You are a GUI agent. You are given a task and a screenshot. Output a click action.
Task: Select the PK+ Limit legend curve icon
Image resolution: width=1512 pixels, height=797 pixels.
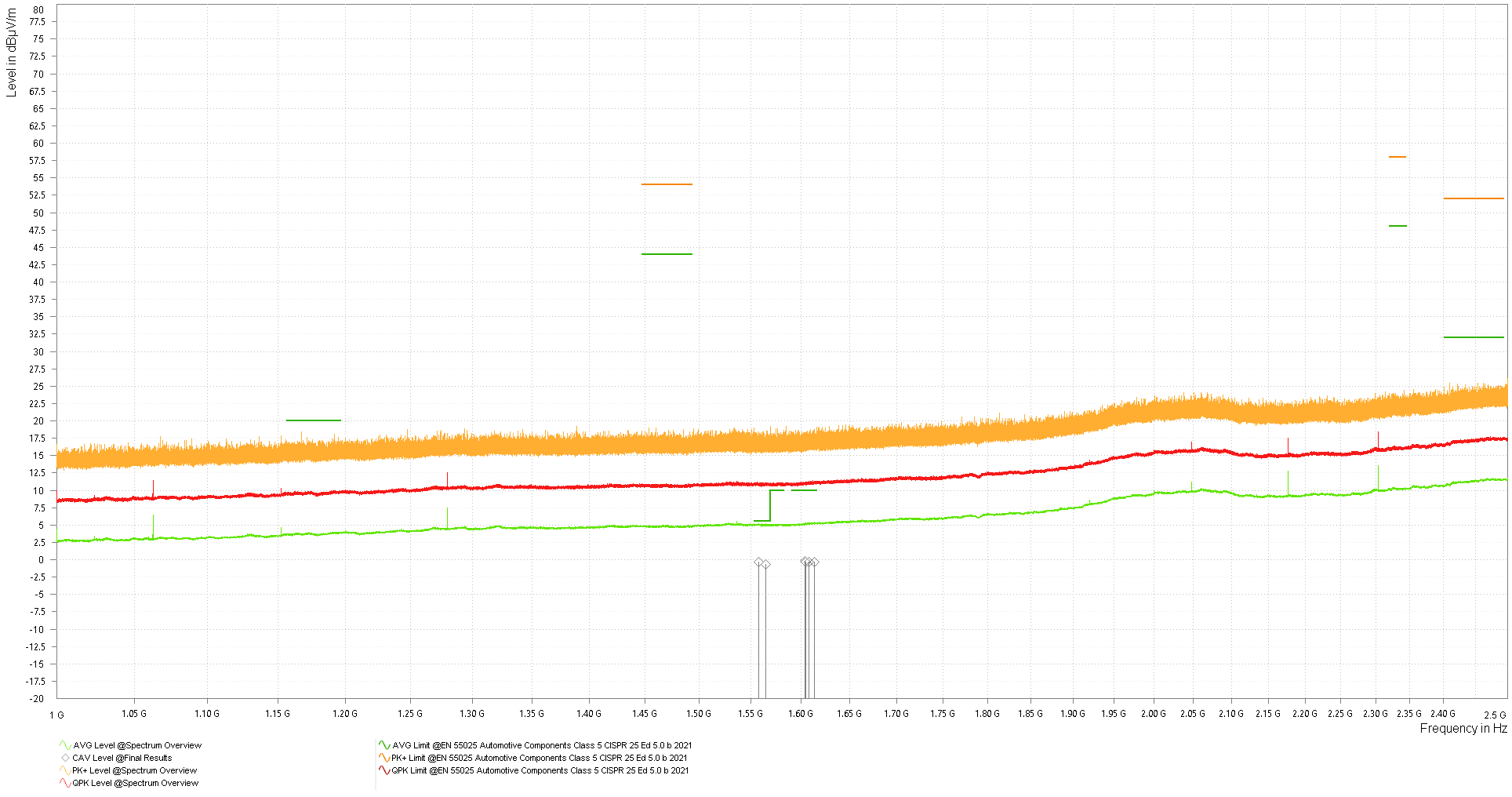click(x=383, y=758)
